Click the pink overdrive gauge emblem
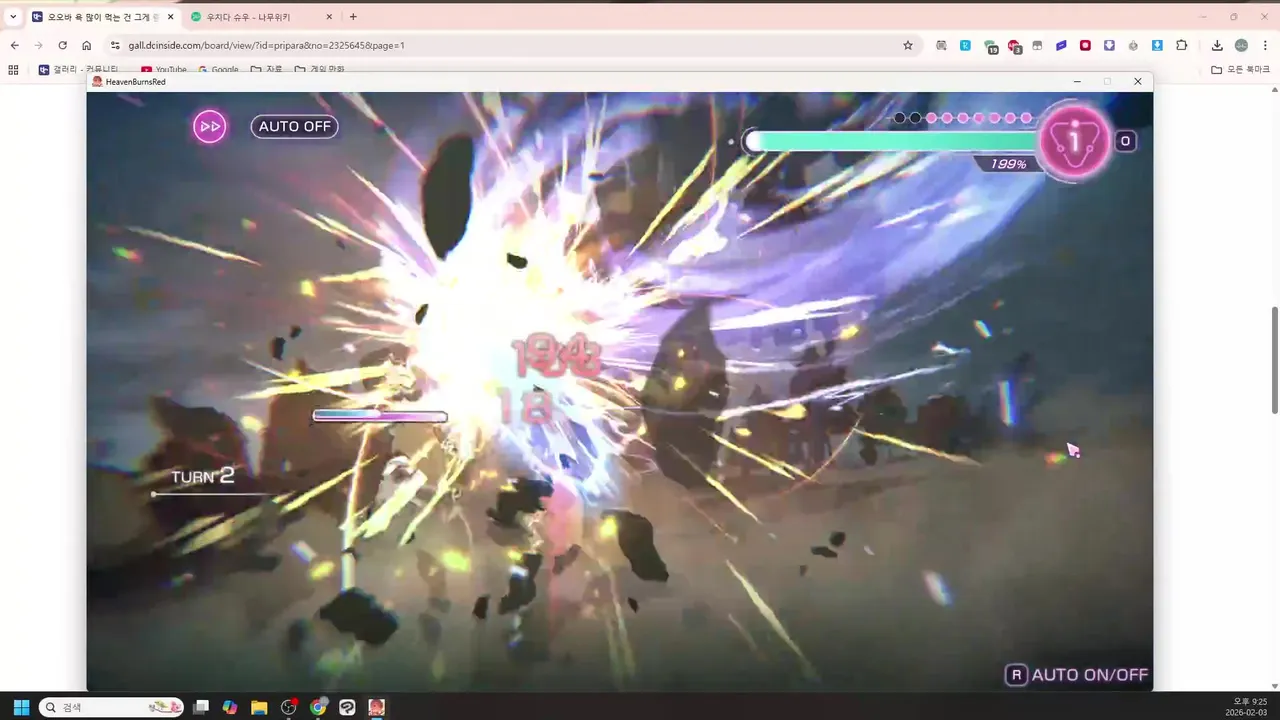The width and height of the screenshot is (1280, 720). coord(1075,141)
